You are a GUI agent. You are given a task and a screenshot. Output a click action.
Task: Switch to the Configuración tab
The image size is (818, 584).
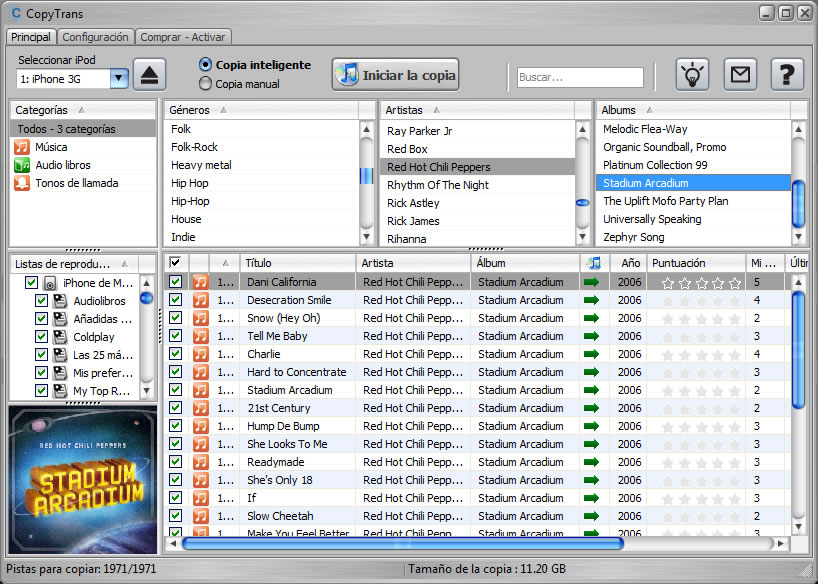click(x=95, y=37)
